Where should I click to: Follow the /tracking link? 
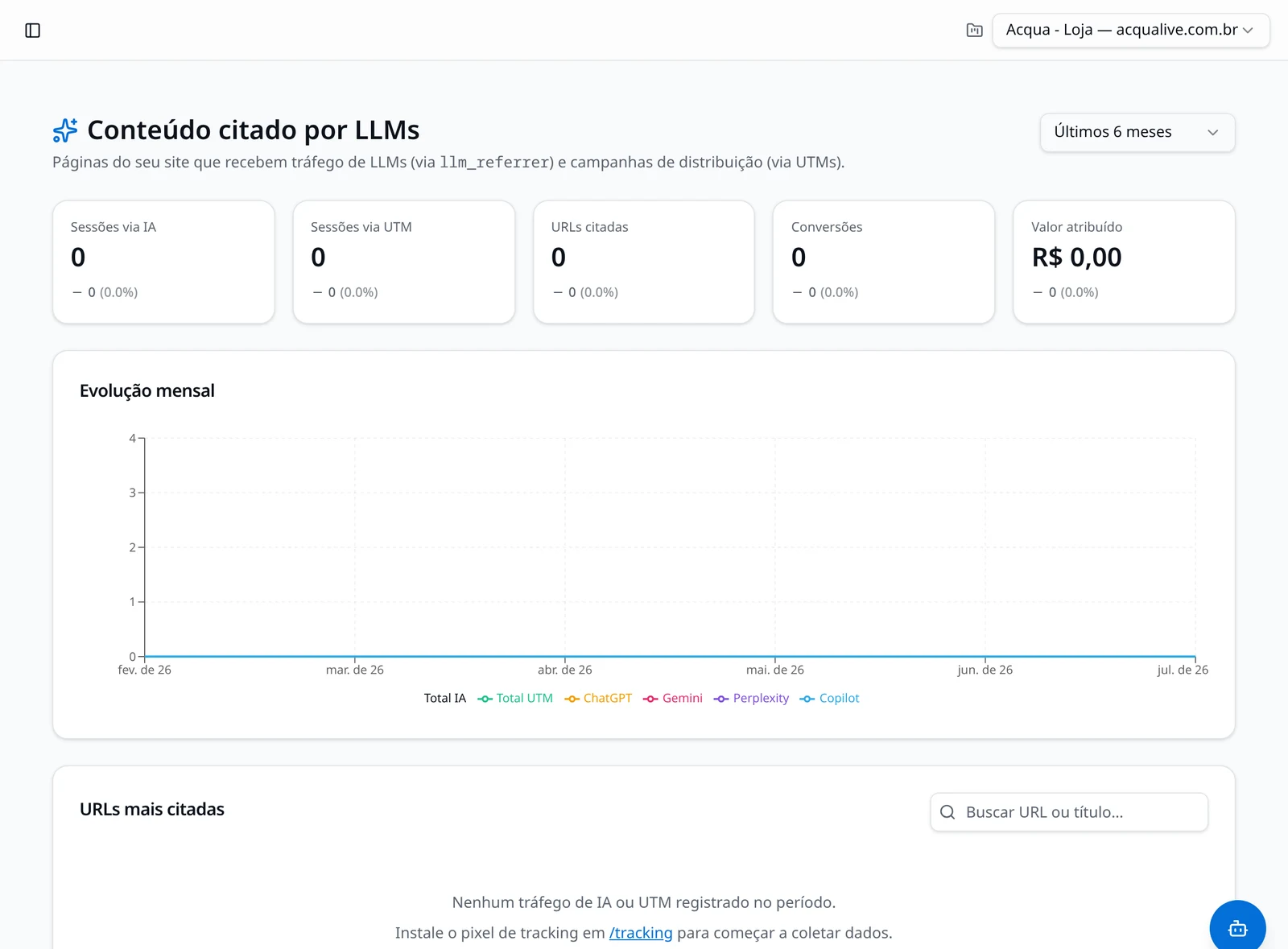pos(641,933)
